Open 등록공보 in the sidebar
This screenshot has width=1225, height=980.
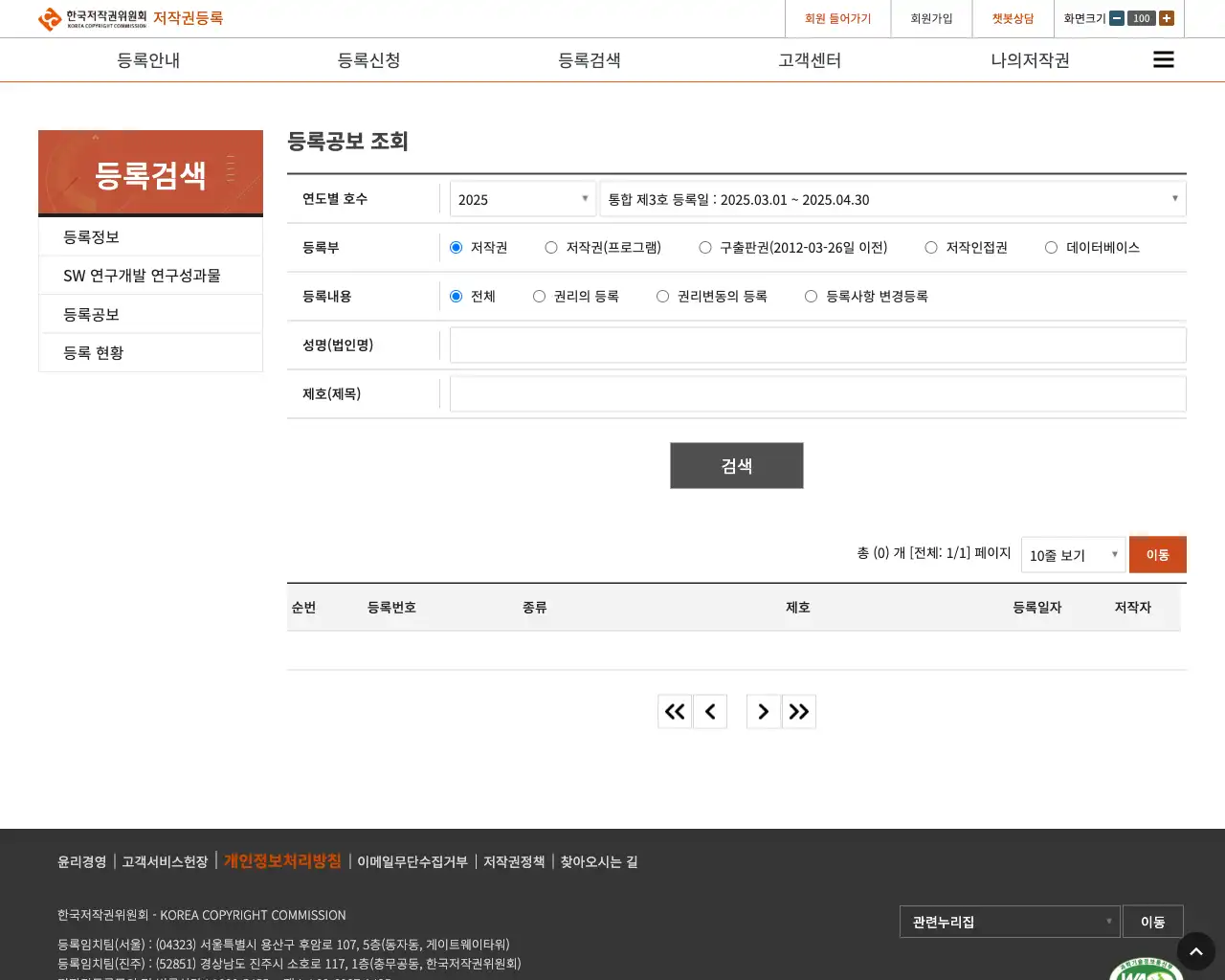(x=150, y=314)
